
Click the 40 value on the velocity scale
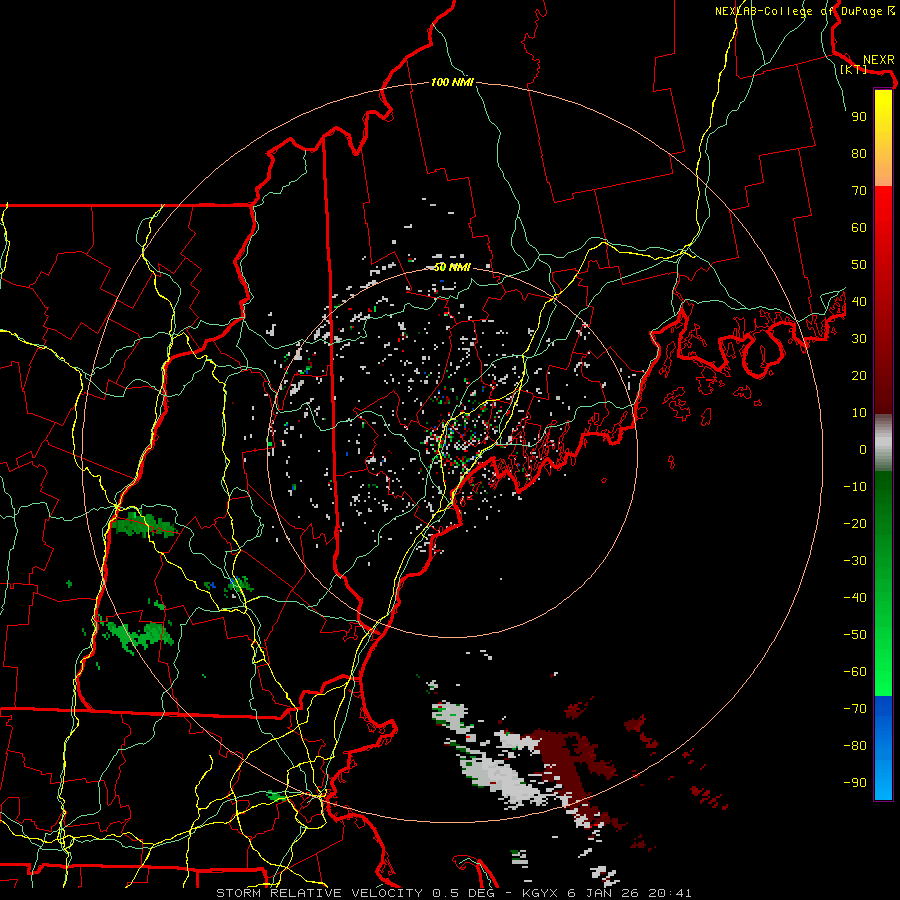859,301
